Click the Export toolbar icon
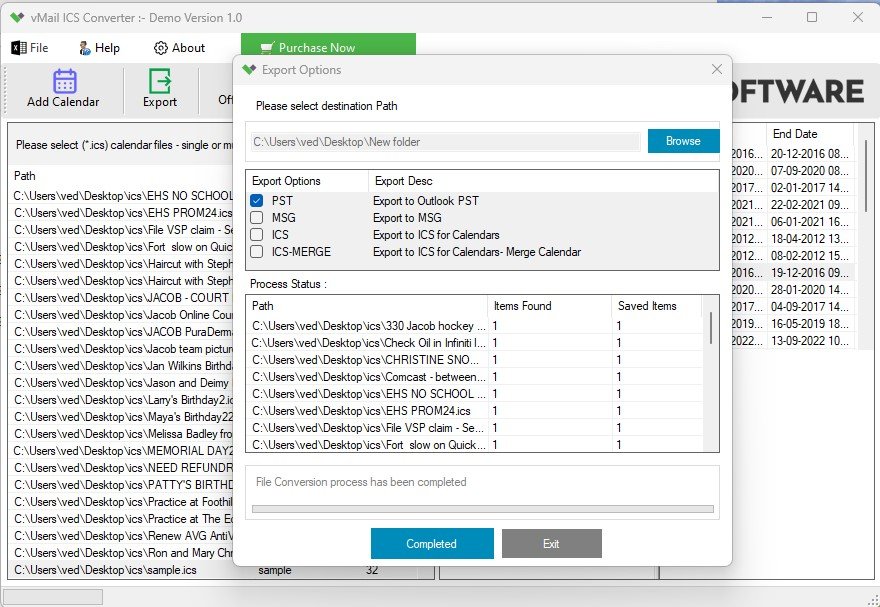Image resolution: width=880 pixels, height=607 pixels. coord(160,81)
